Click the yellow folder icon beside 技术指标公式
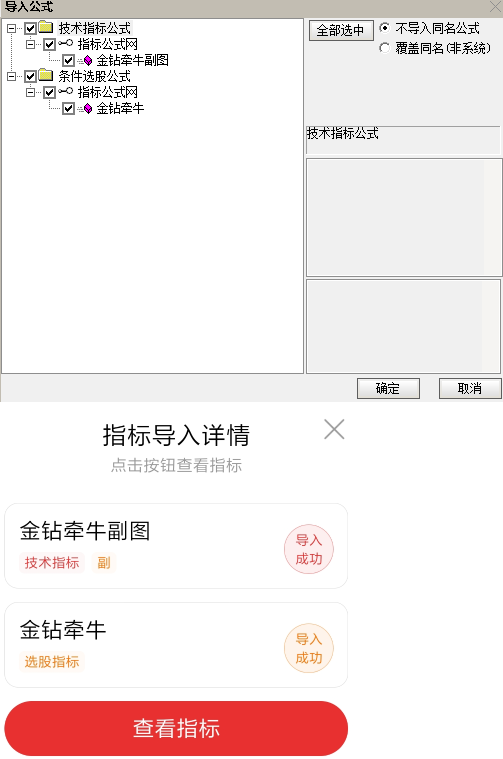Viewport: 503px width, 759px height. point(46,28)
